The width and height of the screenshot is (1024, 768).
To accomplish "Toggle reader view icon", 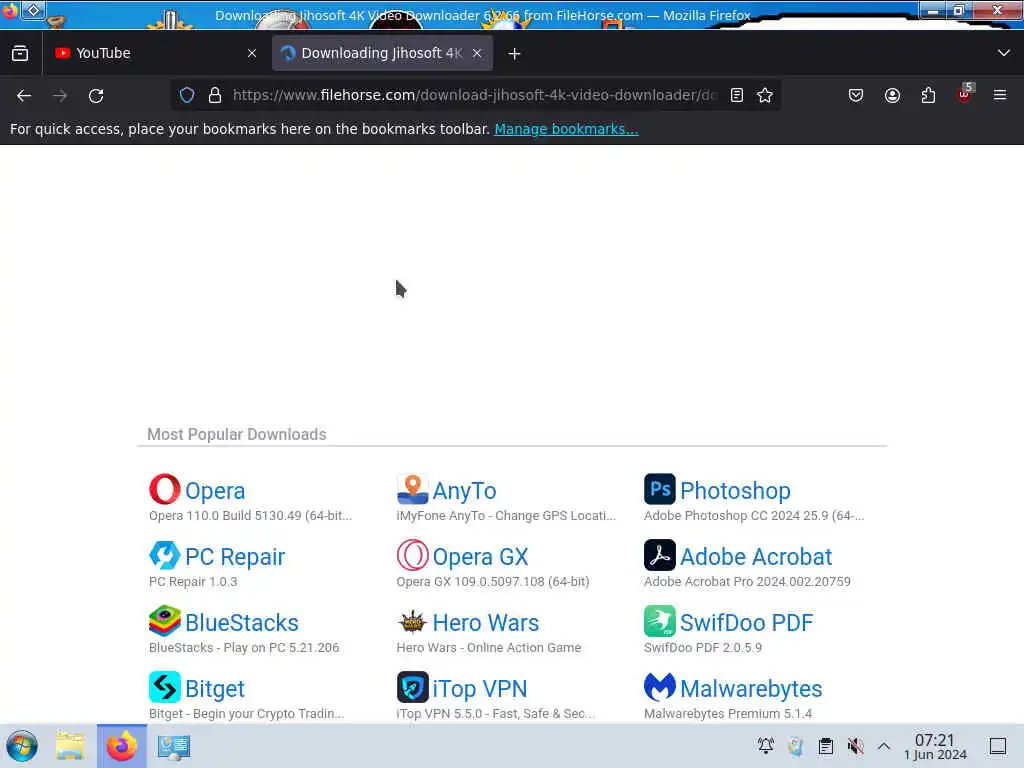I will pyautogui.click(x=737, y=95).
